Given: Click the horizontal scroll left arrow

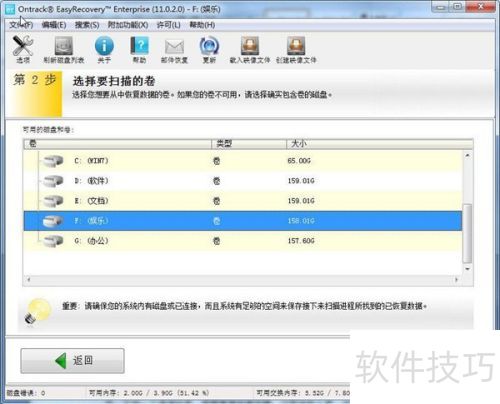Looking at the screenshot, I should click(x=29, y=280).
